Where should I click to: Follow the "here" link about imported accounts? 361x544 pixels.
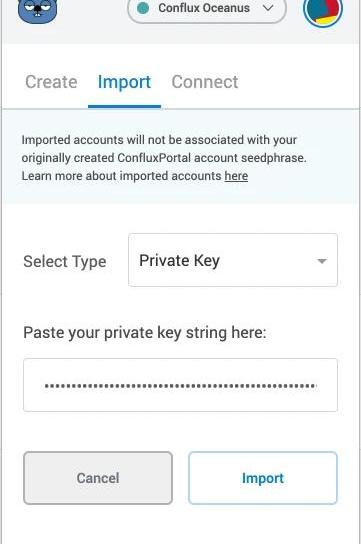236,176
